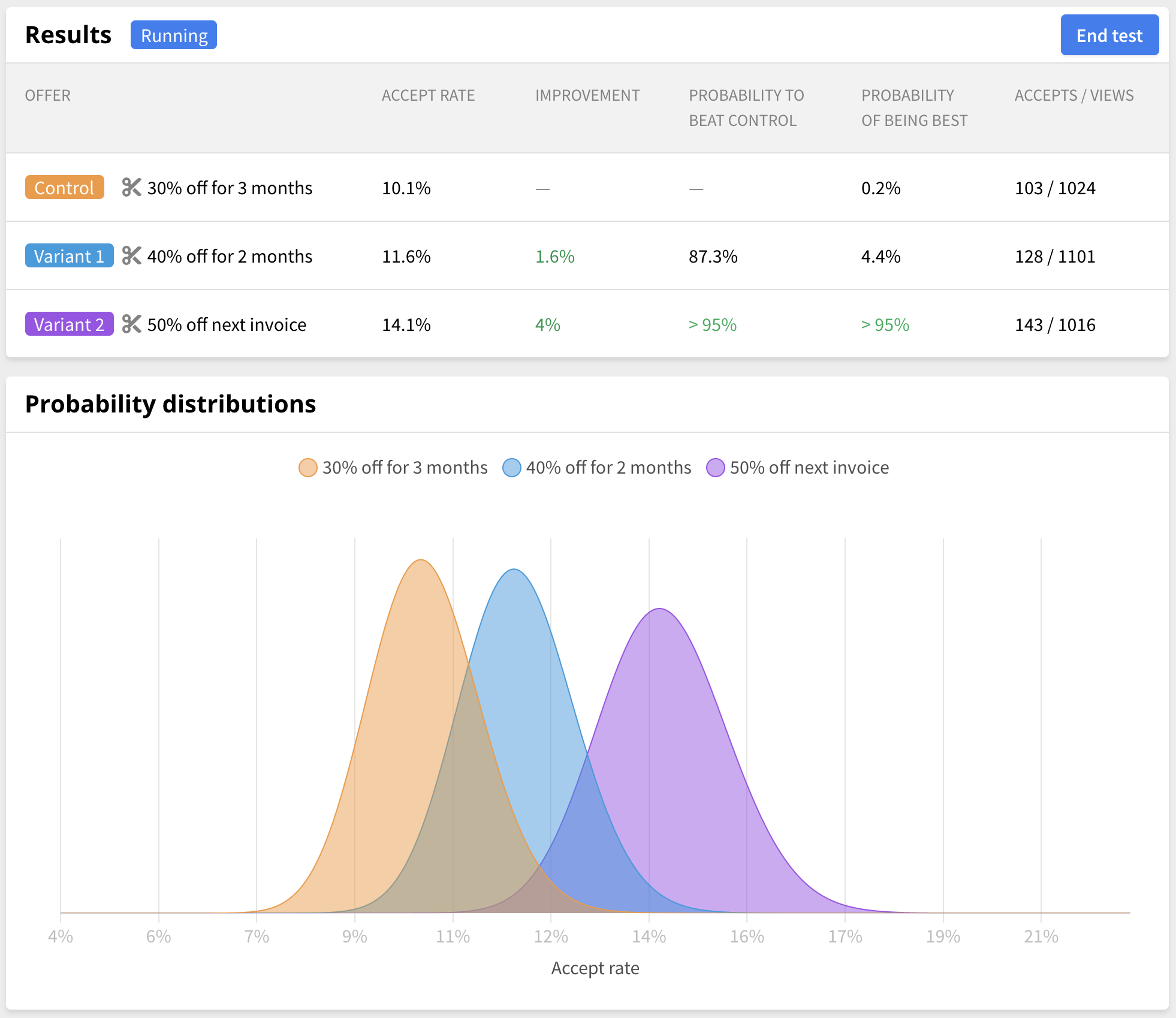Click the peak of the orange distribution curve
The height and width of the screenshot is (1018, 1176).
pos(421,561)
